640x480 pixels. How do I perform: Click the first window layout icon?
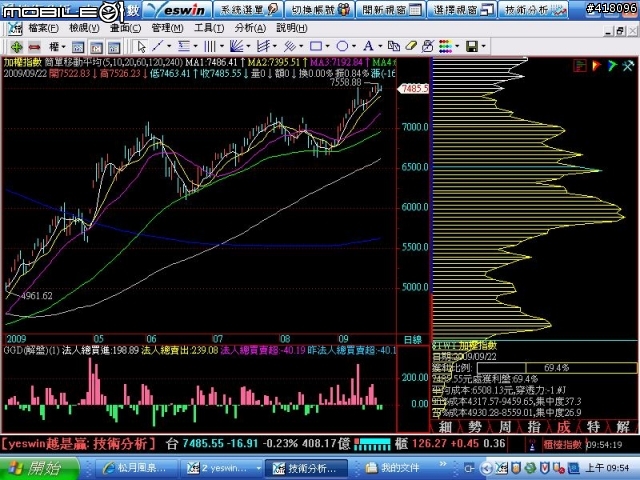coord(78,47)
